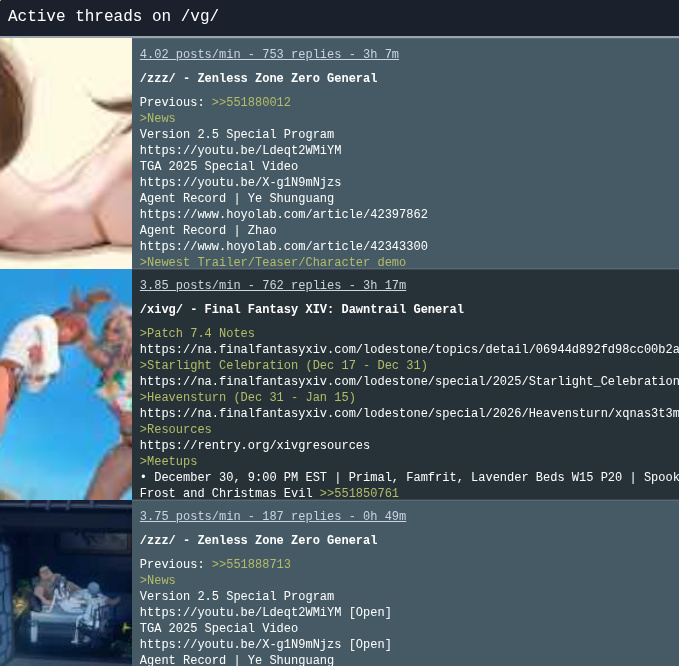Click the 'Active threads on /vg/' header

point(113,16)
